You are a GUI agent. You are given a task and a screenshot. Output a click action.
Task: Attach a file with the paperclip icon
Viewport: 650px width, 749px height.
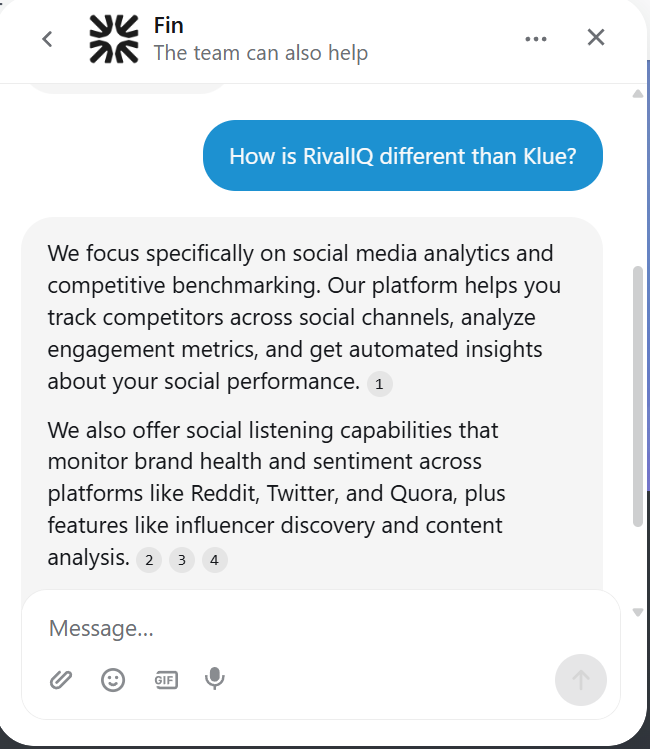(x=61, y=680)
